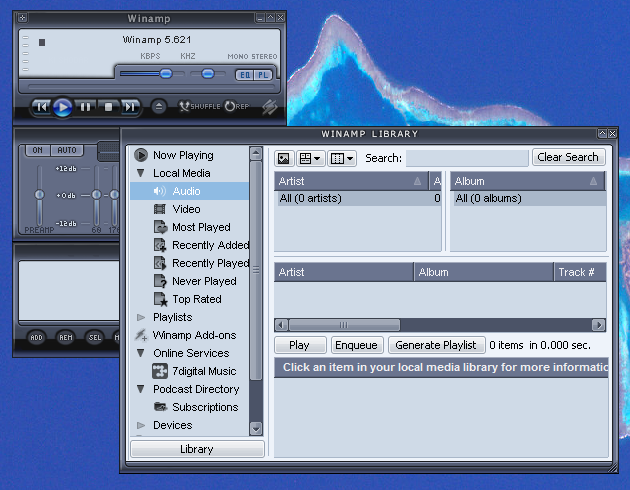Expand the Devices tree node
The height and width of the screenshot is (490, 630).
point(141,425)
